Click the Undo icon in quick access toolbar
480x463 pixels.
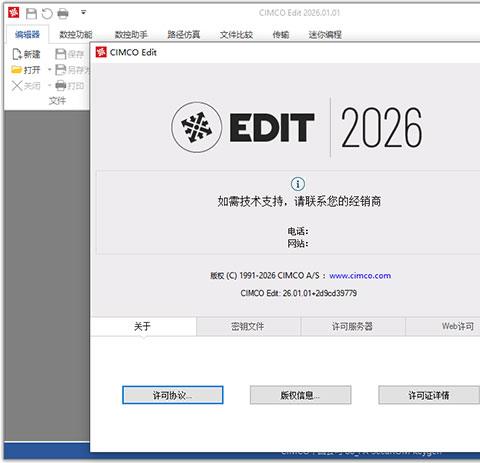47,13
